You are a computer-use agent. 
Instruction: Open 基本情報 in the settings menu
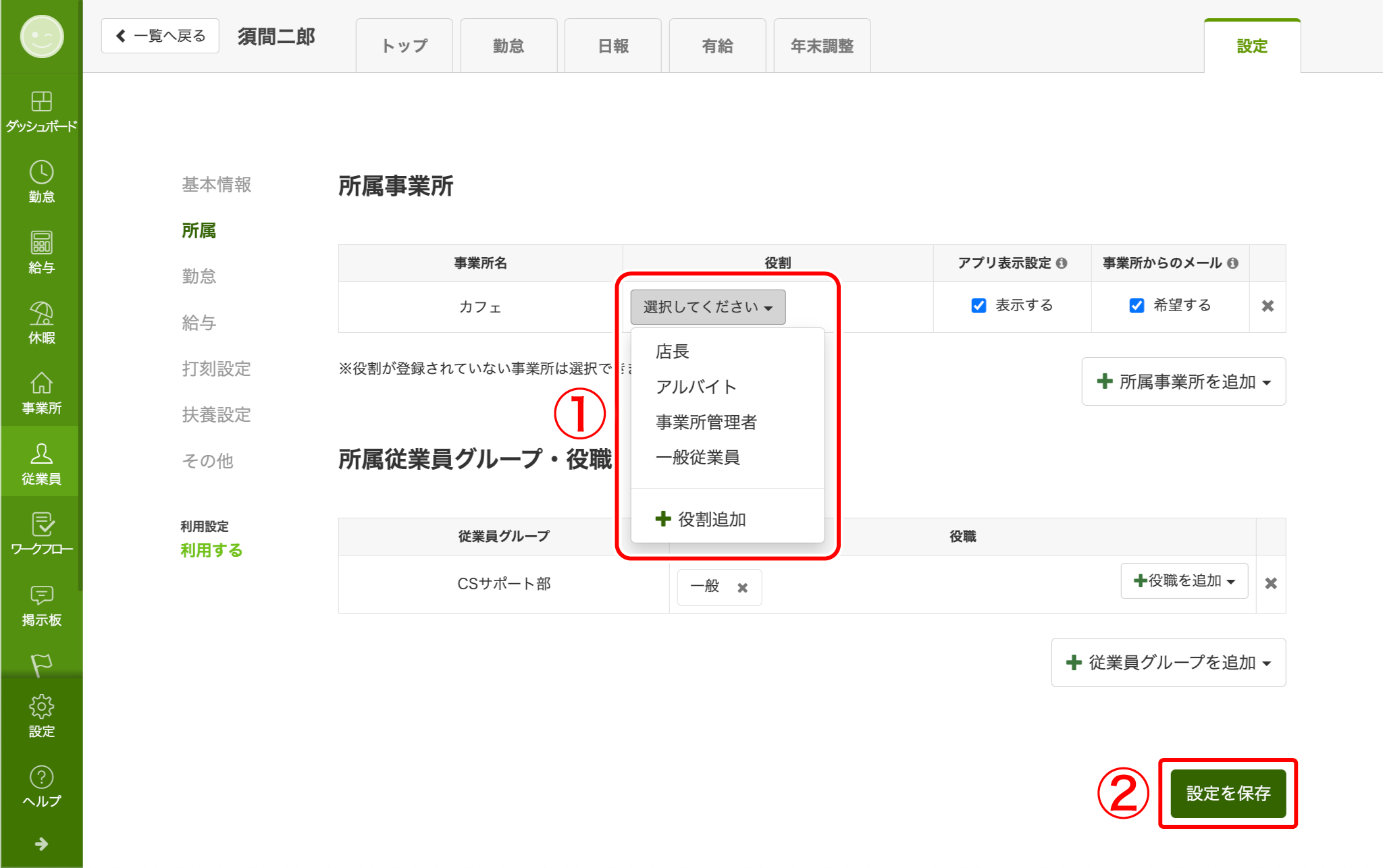pyautogui.click(x=216, y=184)
